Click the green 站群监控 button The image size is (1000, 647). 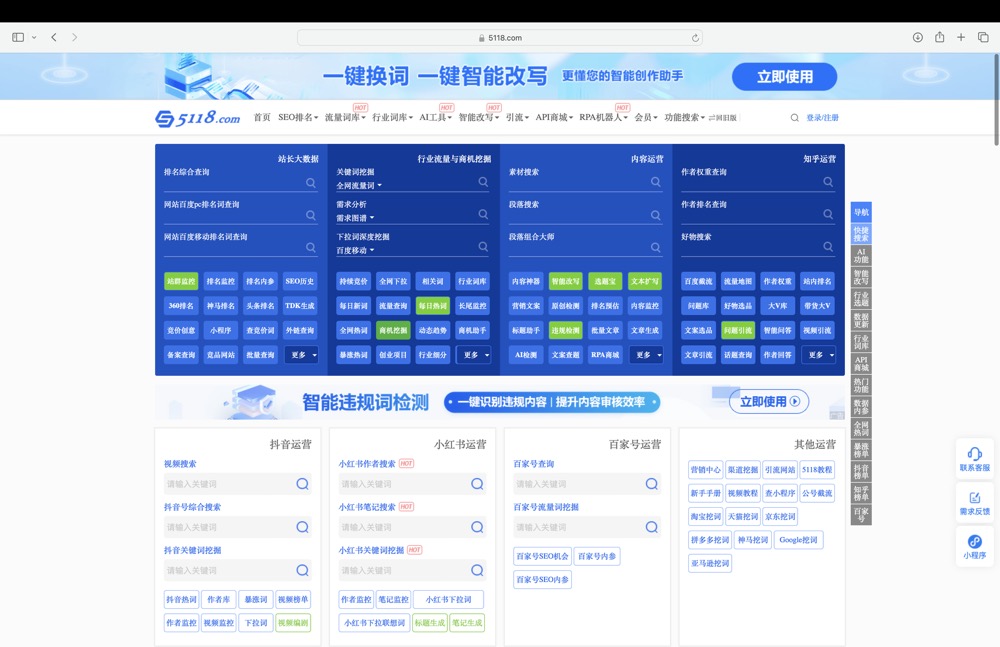181,281
